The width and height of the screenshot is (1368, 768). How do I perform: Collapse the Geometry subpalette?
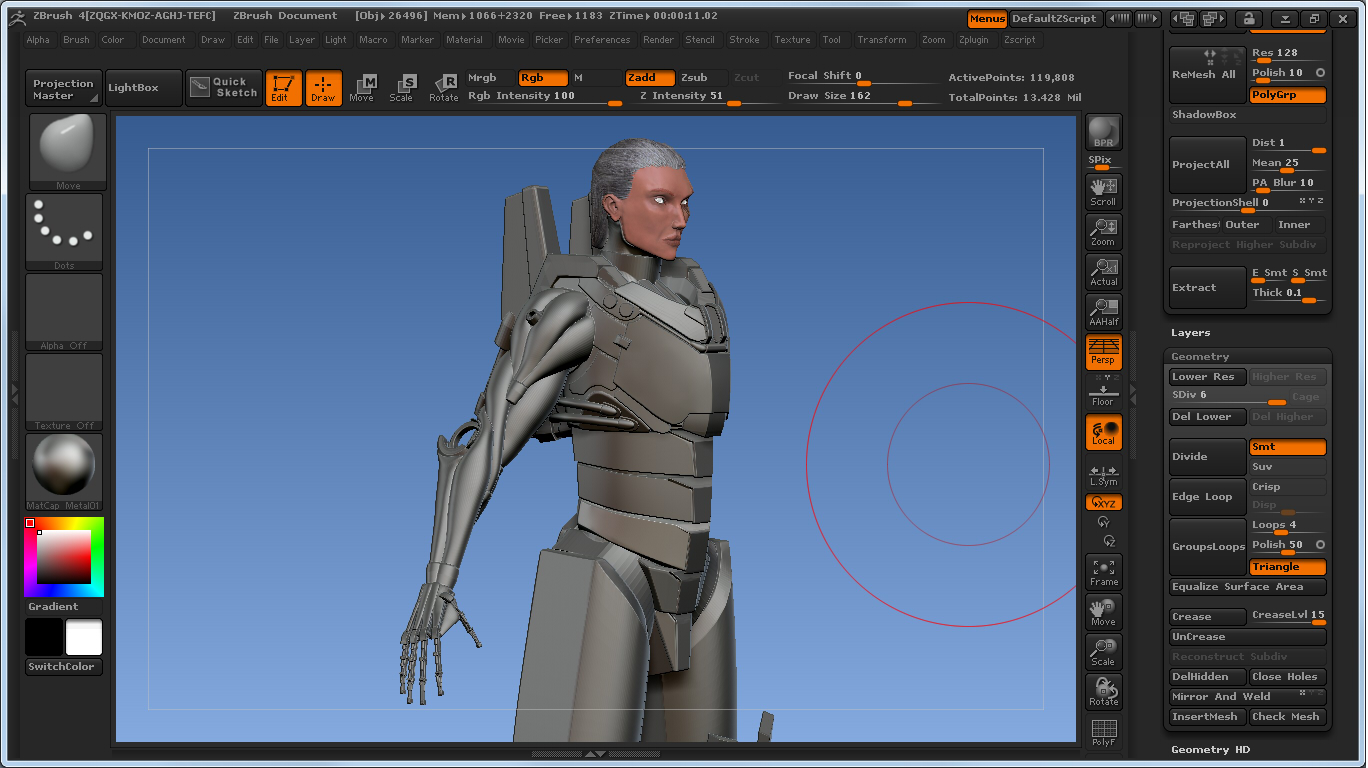(x=1200, y=357)
